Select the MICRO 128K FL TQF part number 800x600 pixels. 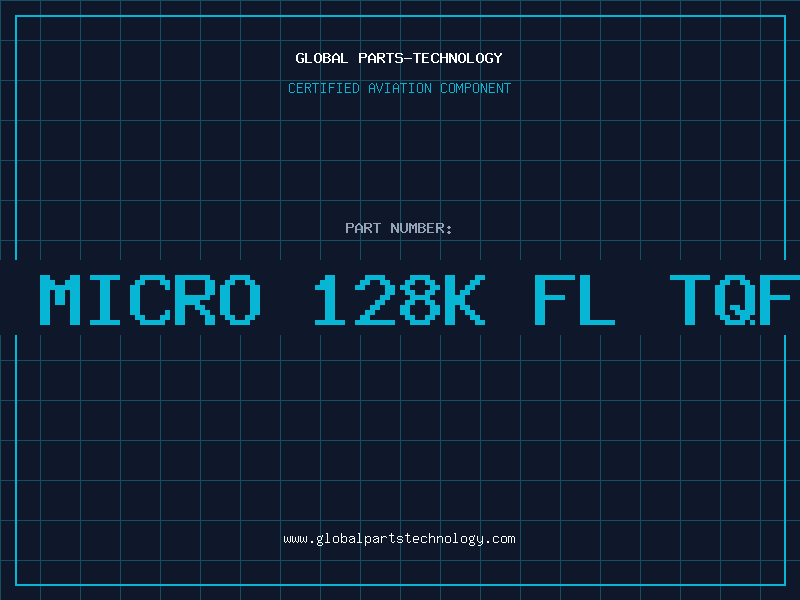click(419, 299)
